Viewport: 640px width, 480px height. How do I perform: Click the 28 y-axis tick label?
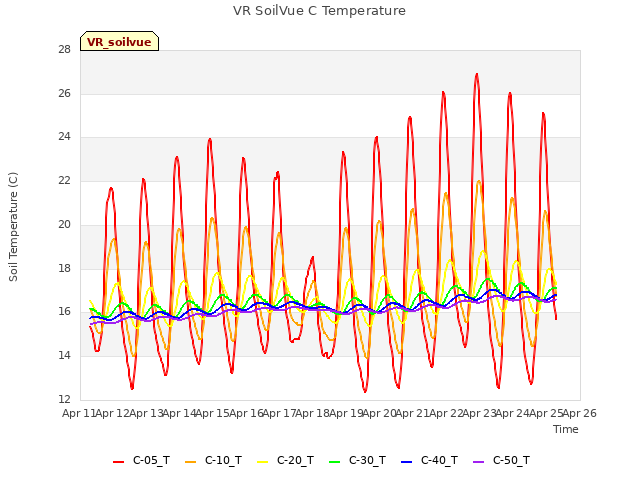coord(64,50)
